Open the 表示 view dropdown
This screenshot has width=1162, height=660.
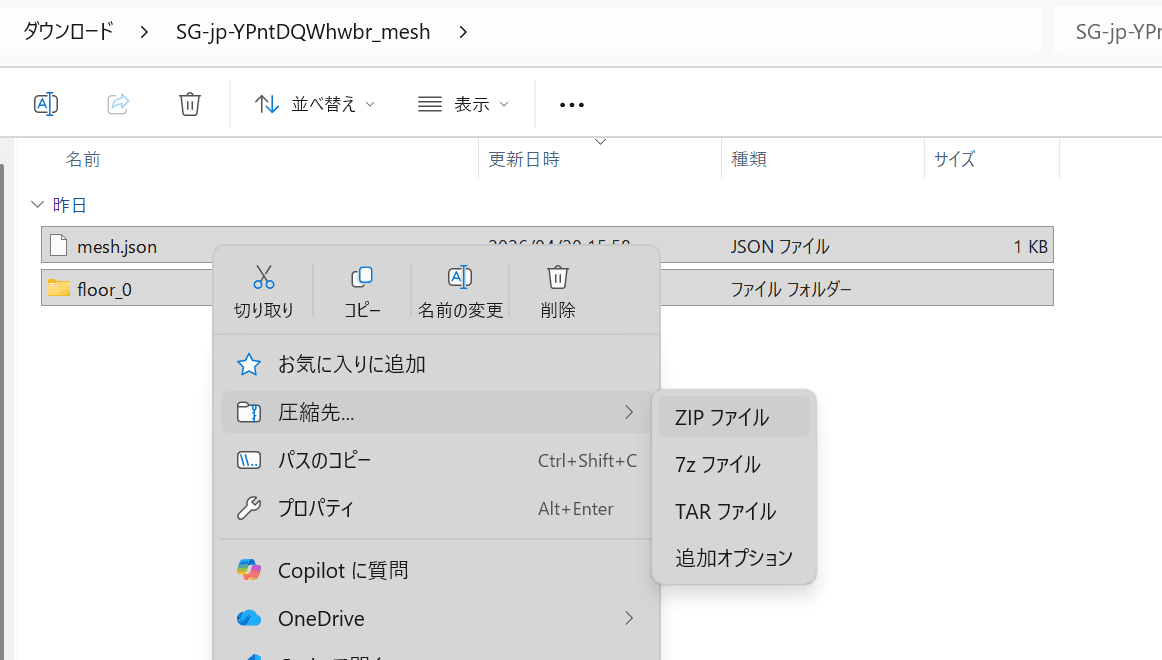coord(463,104)
